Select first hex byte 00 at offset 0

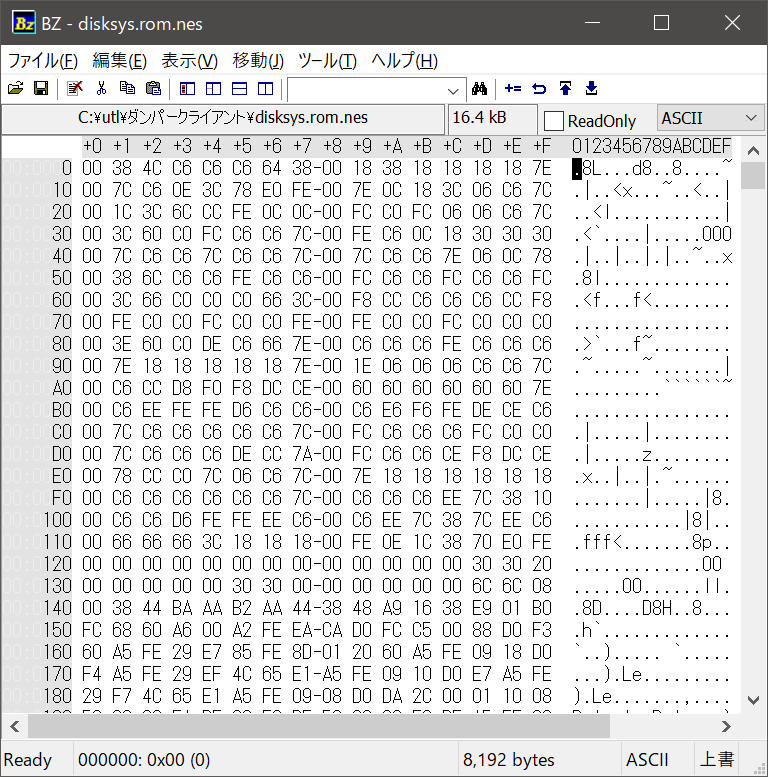coord(92,168)
